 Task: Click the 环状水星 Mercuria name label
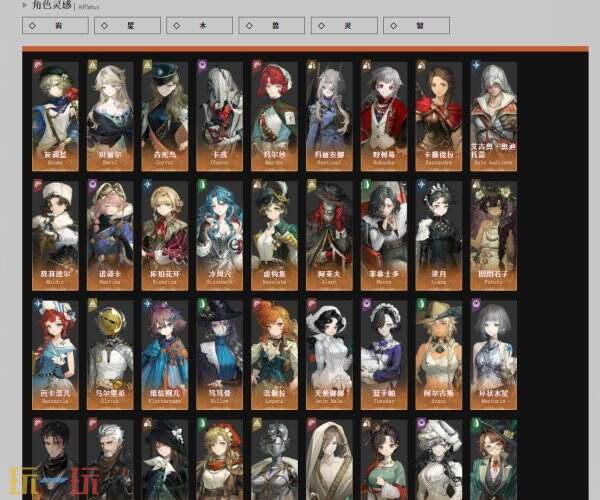[x=494, y=396]
